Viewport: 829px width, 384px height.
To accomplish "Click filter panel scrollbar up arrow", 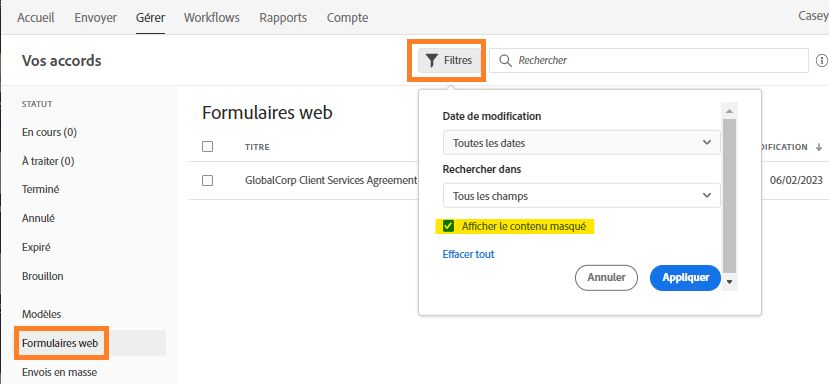I will 730,111.
